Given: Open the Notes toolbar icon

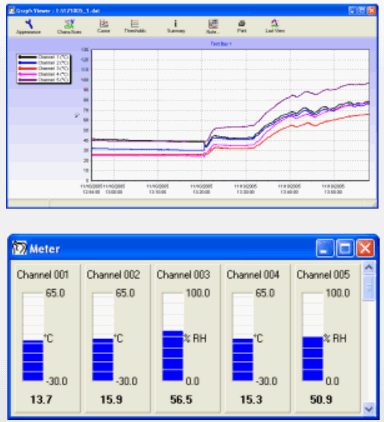Looking at the screenshot, I should coord(213,26).
